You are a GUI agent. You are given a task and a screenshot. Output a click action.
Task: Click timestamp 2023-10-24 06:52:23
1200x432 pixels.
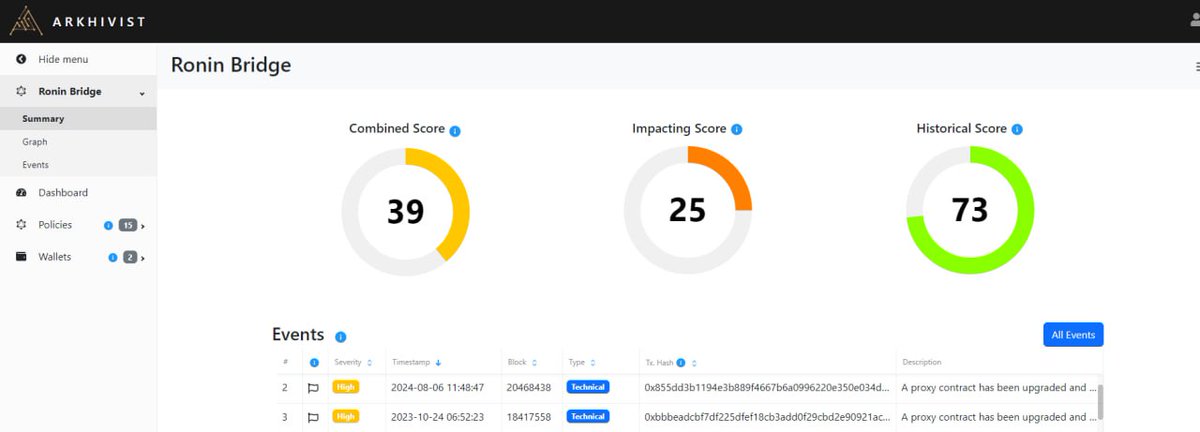(x=439, y=417)
